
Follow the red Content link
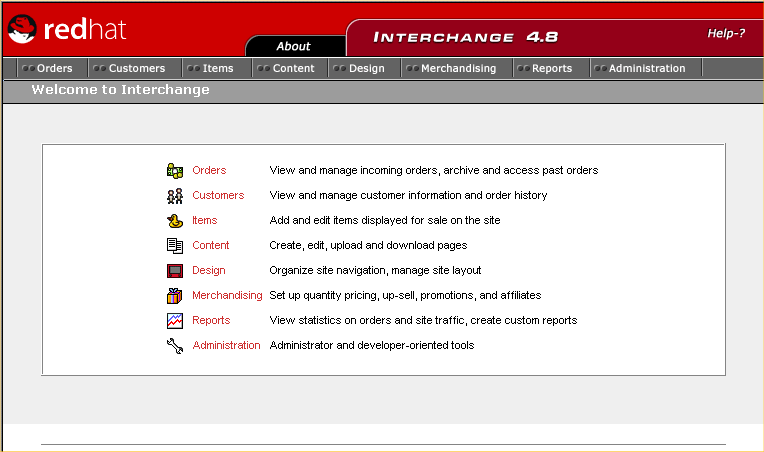(210, 245)
